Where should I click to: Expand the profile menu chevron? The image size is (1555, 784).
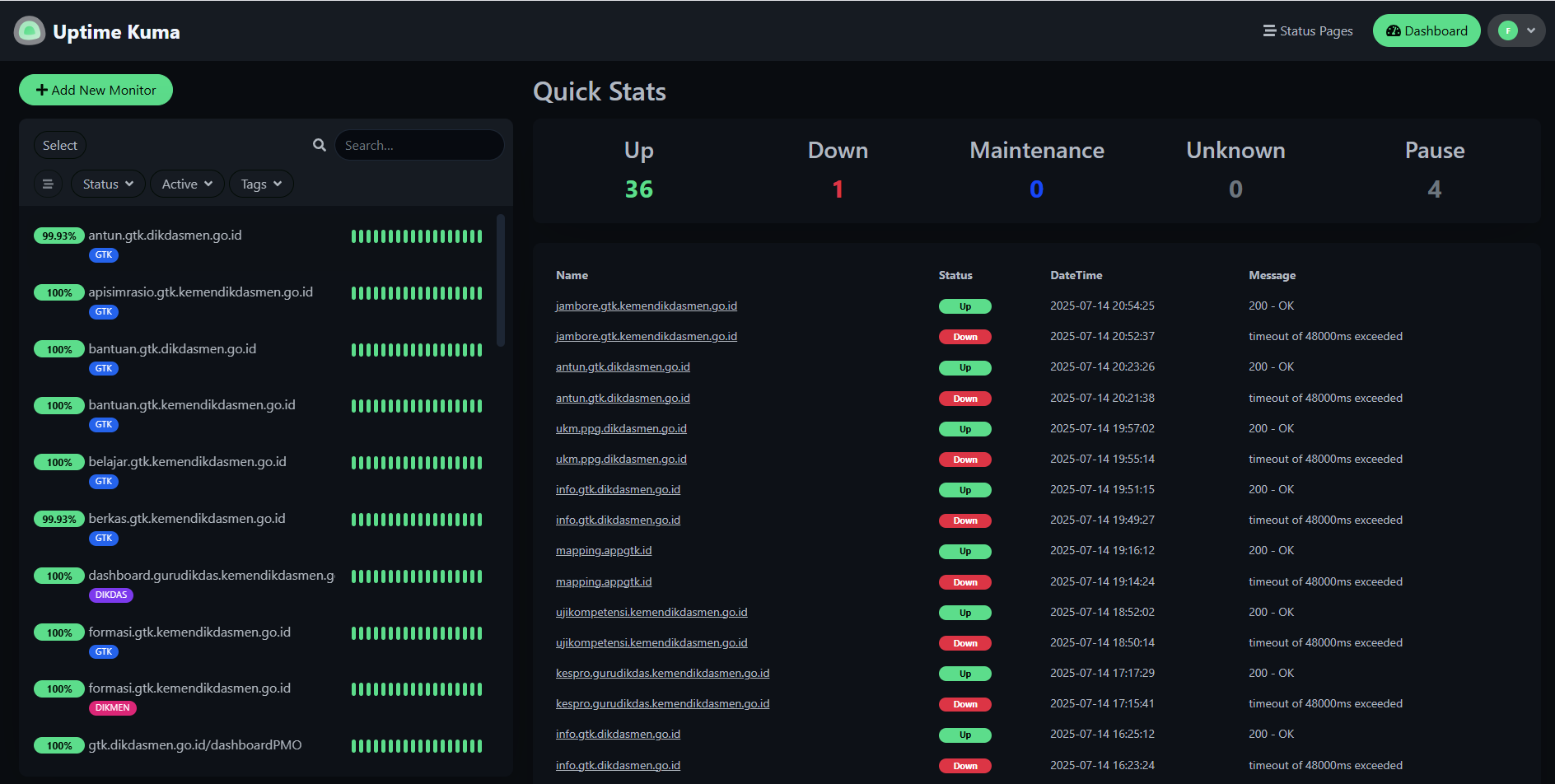[x=1531, y=31]
